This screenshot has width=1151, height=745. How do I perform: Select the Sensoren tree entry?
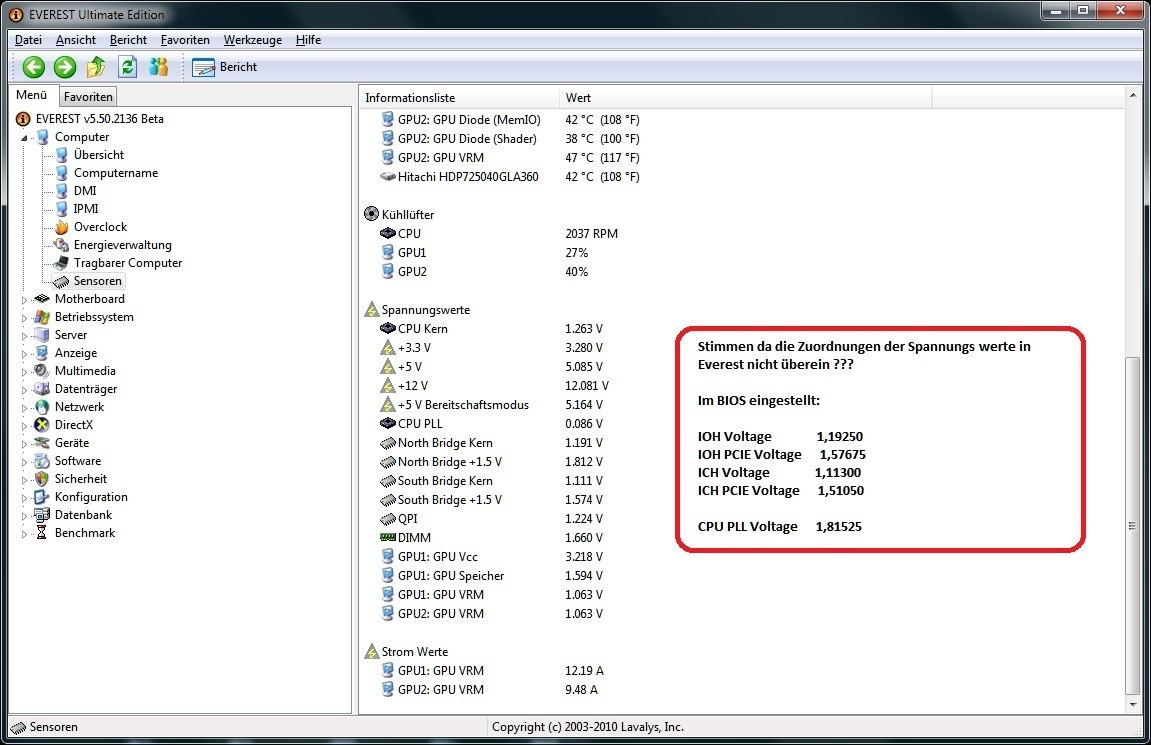(x=98, y=281)
